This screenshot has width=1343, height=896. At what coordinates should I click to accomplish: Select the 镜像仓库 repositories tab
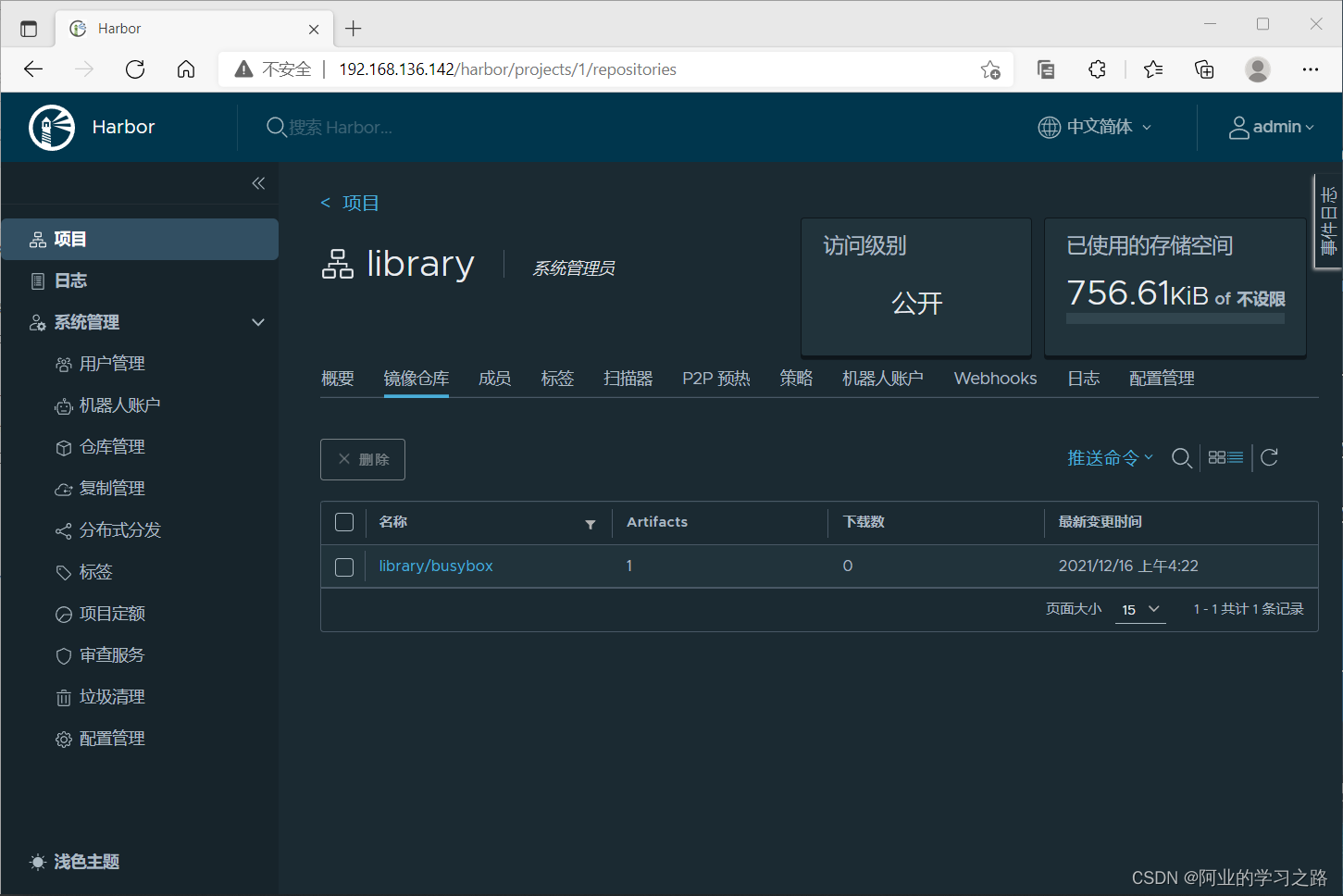(x=417, y=379)
